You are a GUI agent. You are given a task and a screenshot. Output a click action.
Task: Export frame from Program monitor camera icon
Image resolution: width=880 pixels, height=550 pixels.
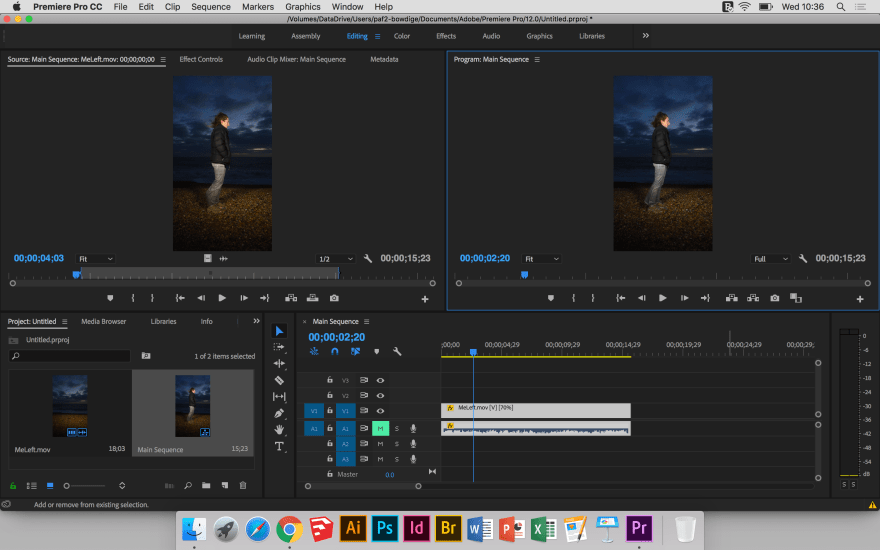pyautogui.click(x=774, y=298)
